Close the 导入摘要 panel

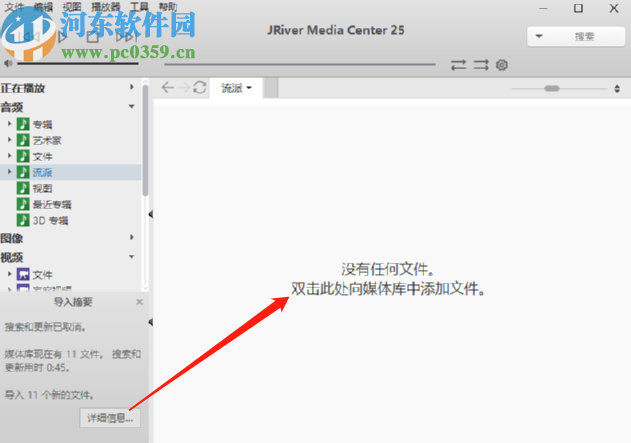coord(140,302)
